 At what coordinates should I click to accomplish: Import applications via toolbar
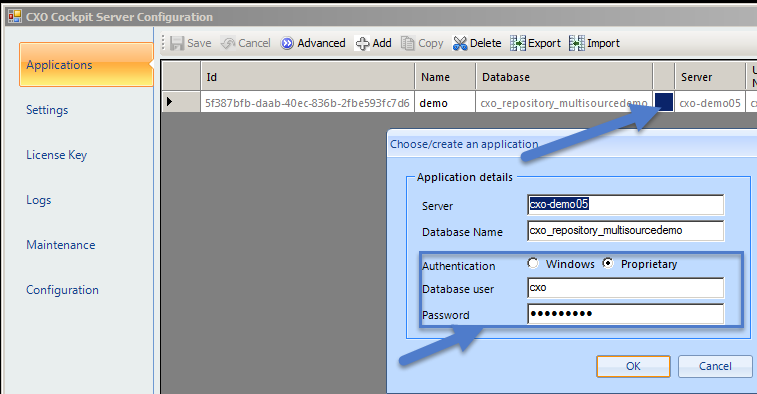click(x=594, y=43)
